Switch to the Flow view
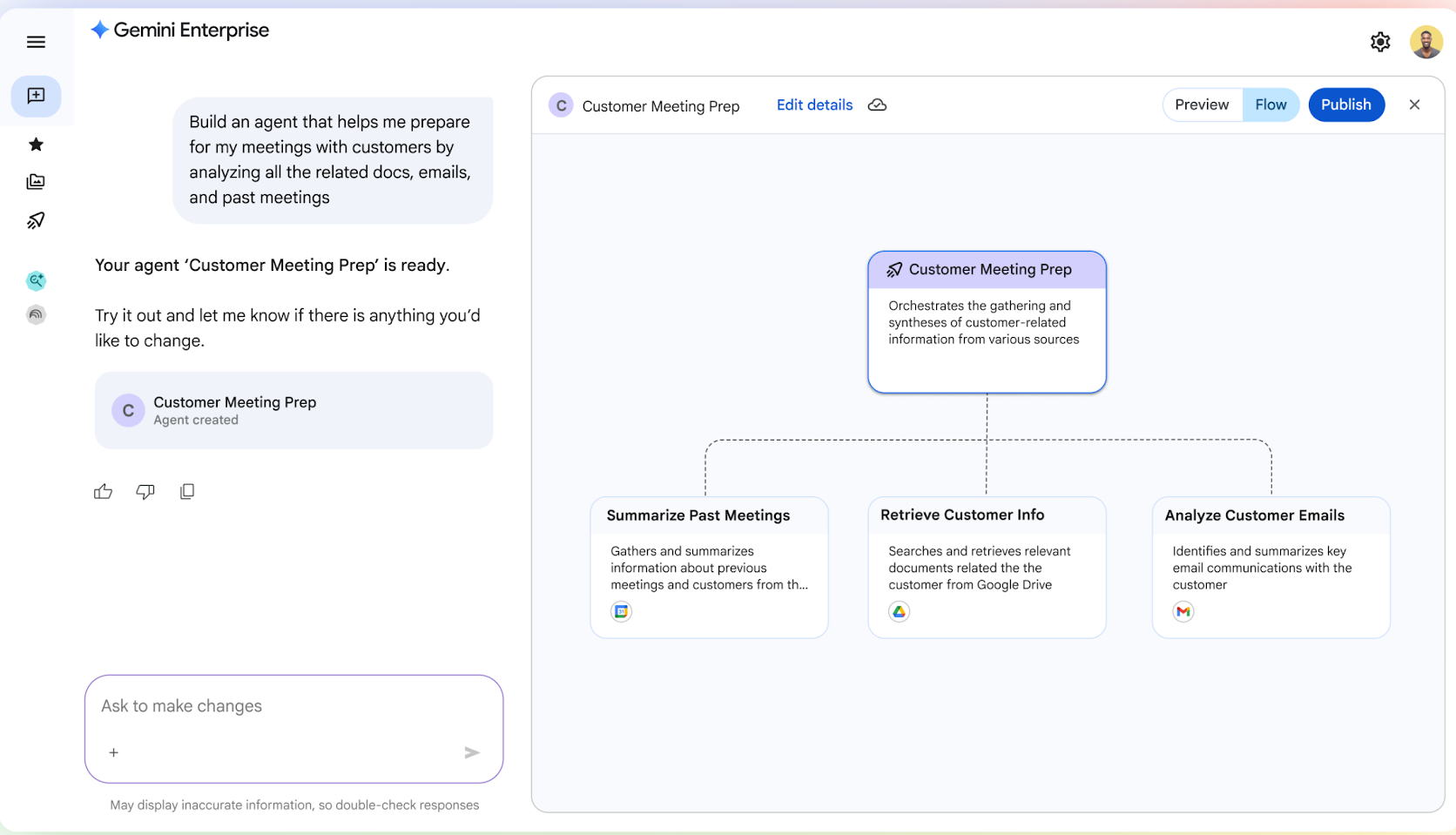The height and width of the screenshot is (835, 1456). point(1271,105)
